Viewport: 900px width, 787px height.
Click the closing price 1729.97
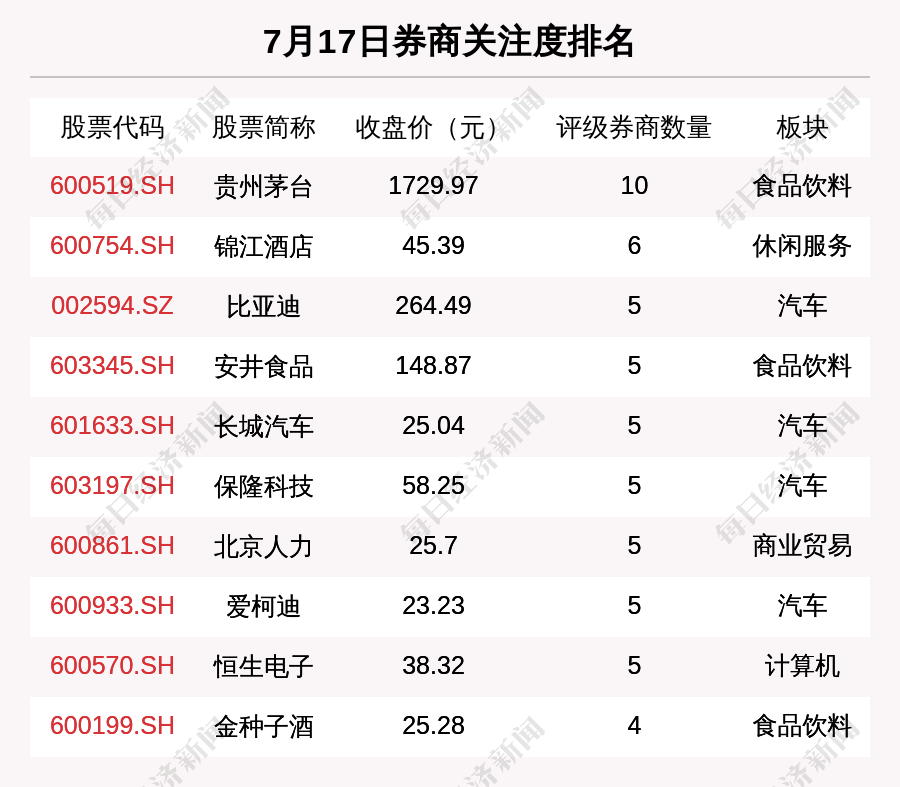point(433,186)
